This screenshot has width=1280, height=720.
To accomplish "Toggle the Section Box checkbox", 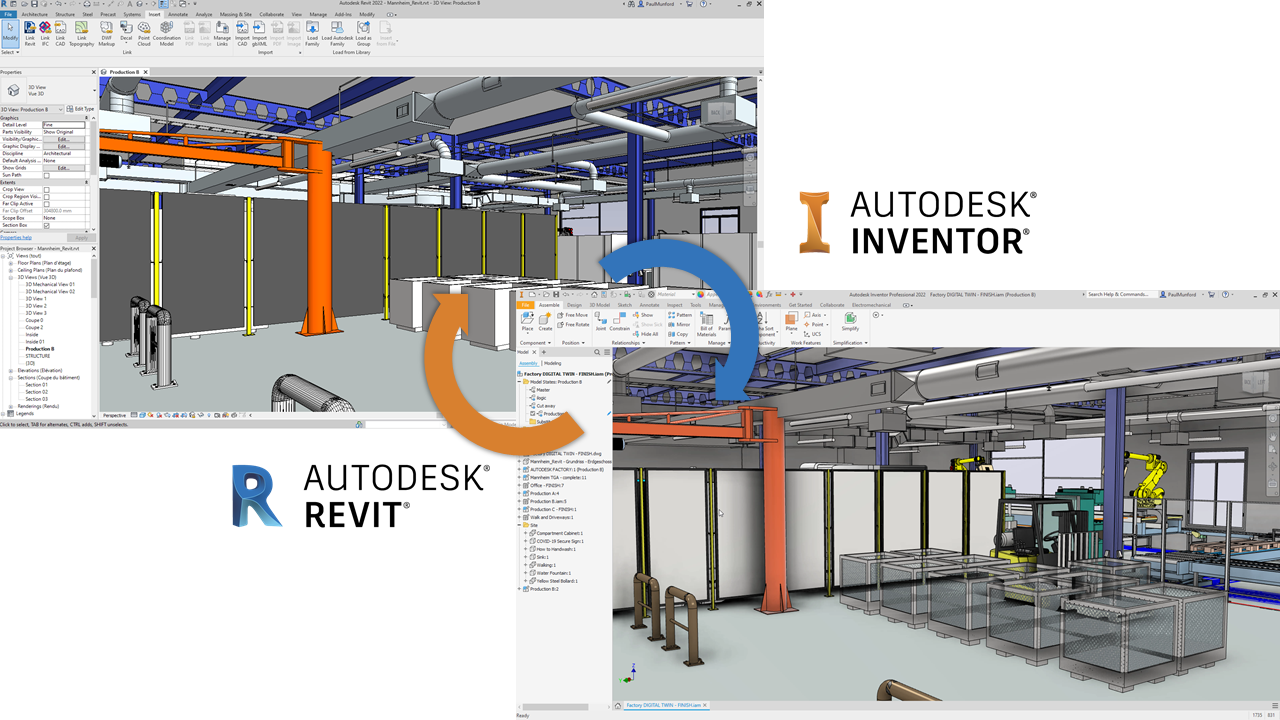I will pyautogui.click(x=46, y=225).
